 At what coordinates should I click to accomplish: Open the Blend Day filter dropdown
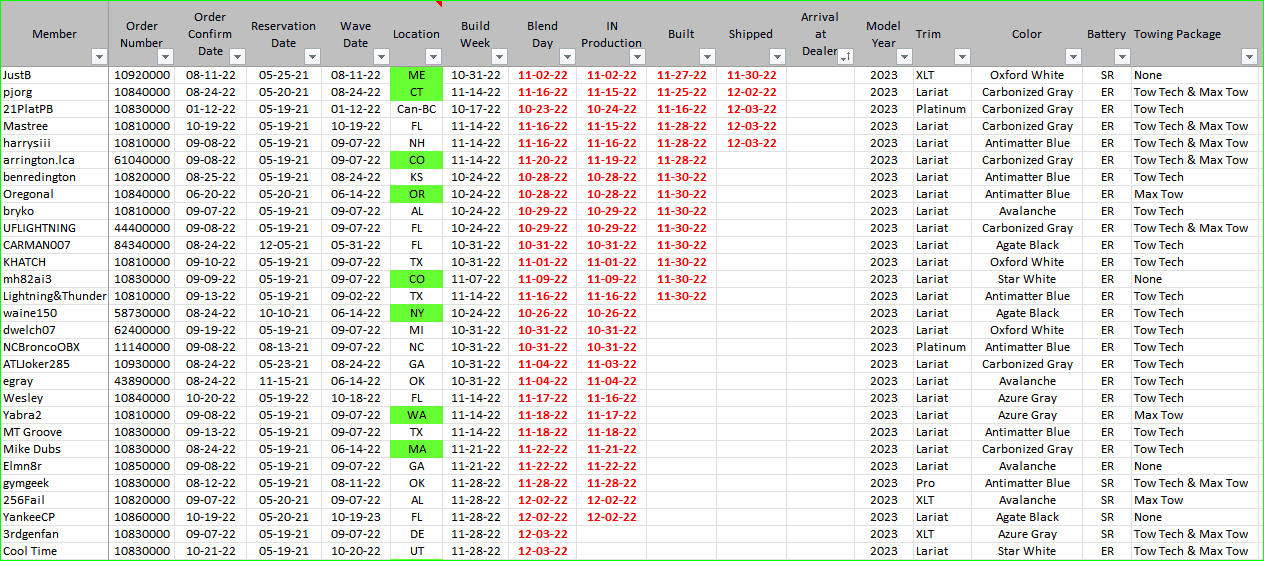click(569, 57)
